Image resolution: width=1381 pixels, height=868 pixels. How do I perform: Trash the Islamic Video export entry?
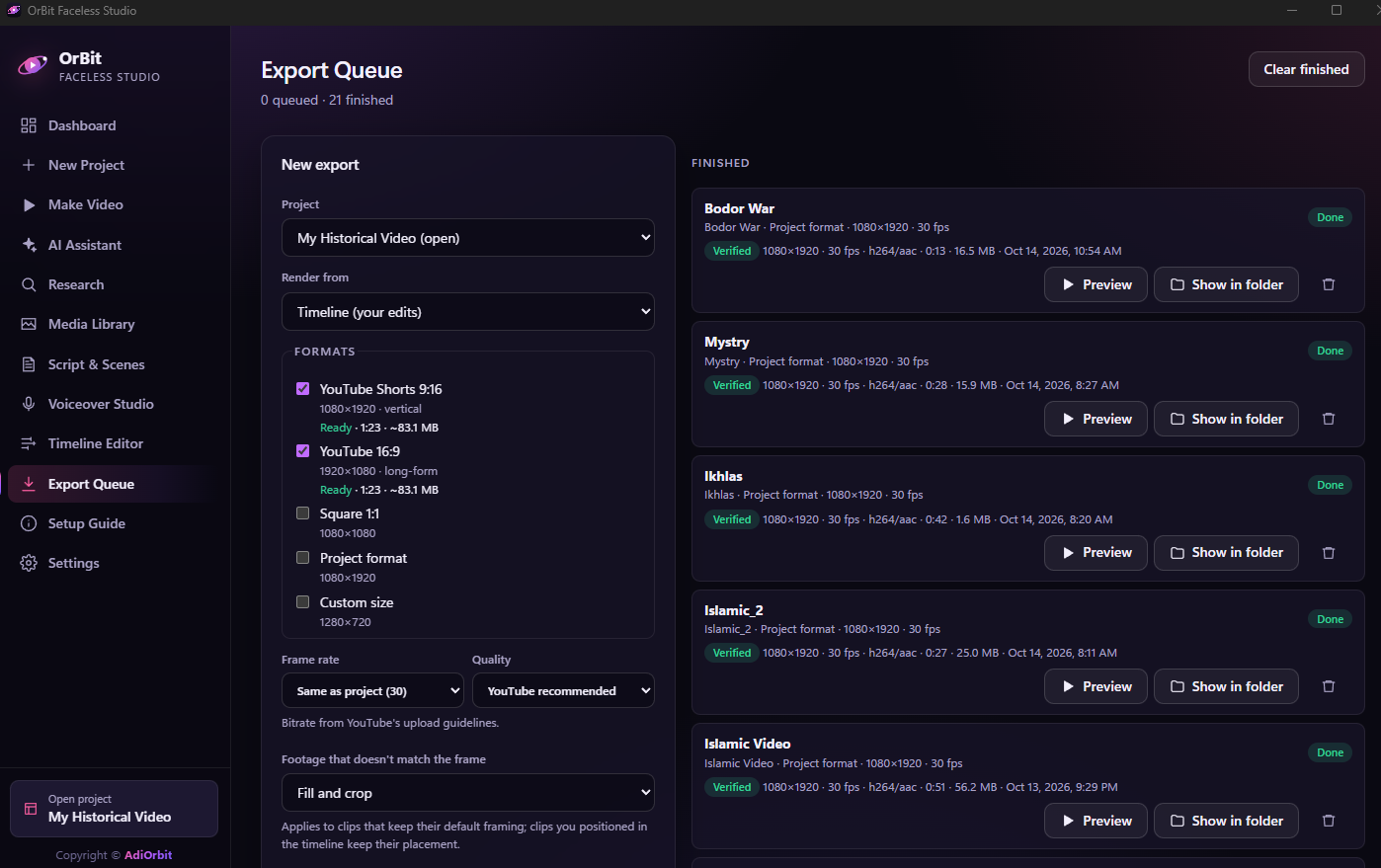point(1329,821)
